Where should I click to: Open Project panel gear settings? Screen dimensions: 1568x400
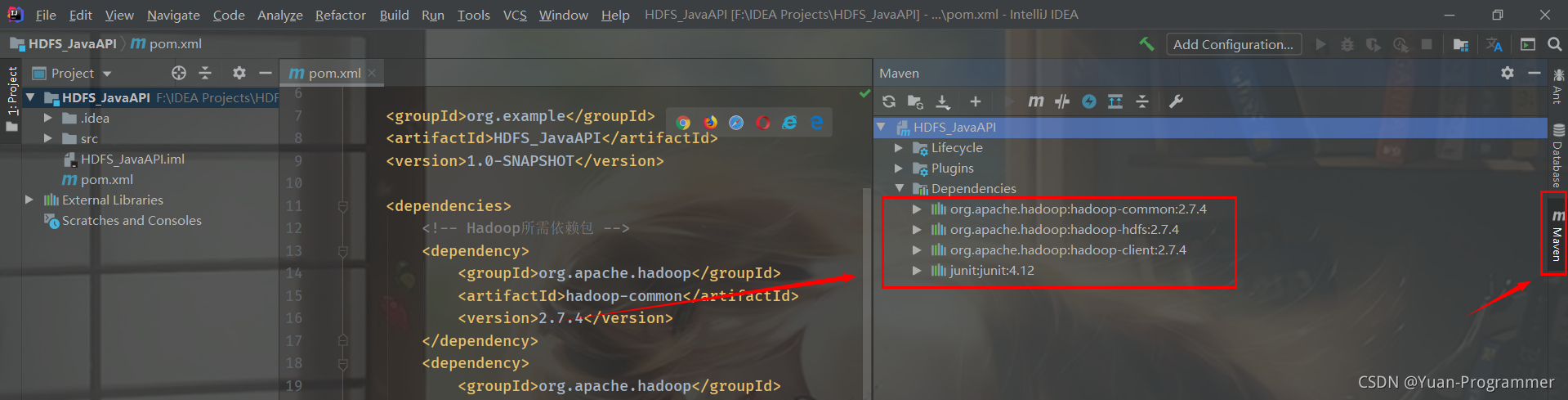click(x=239, y=73)
